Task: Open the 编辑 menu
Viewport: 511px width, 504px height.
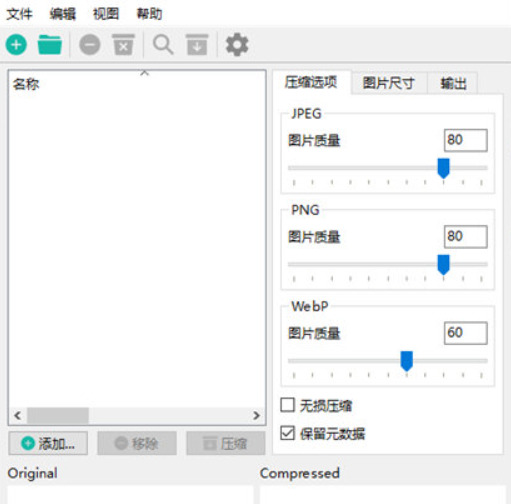Action: click(63, 14)
